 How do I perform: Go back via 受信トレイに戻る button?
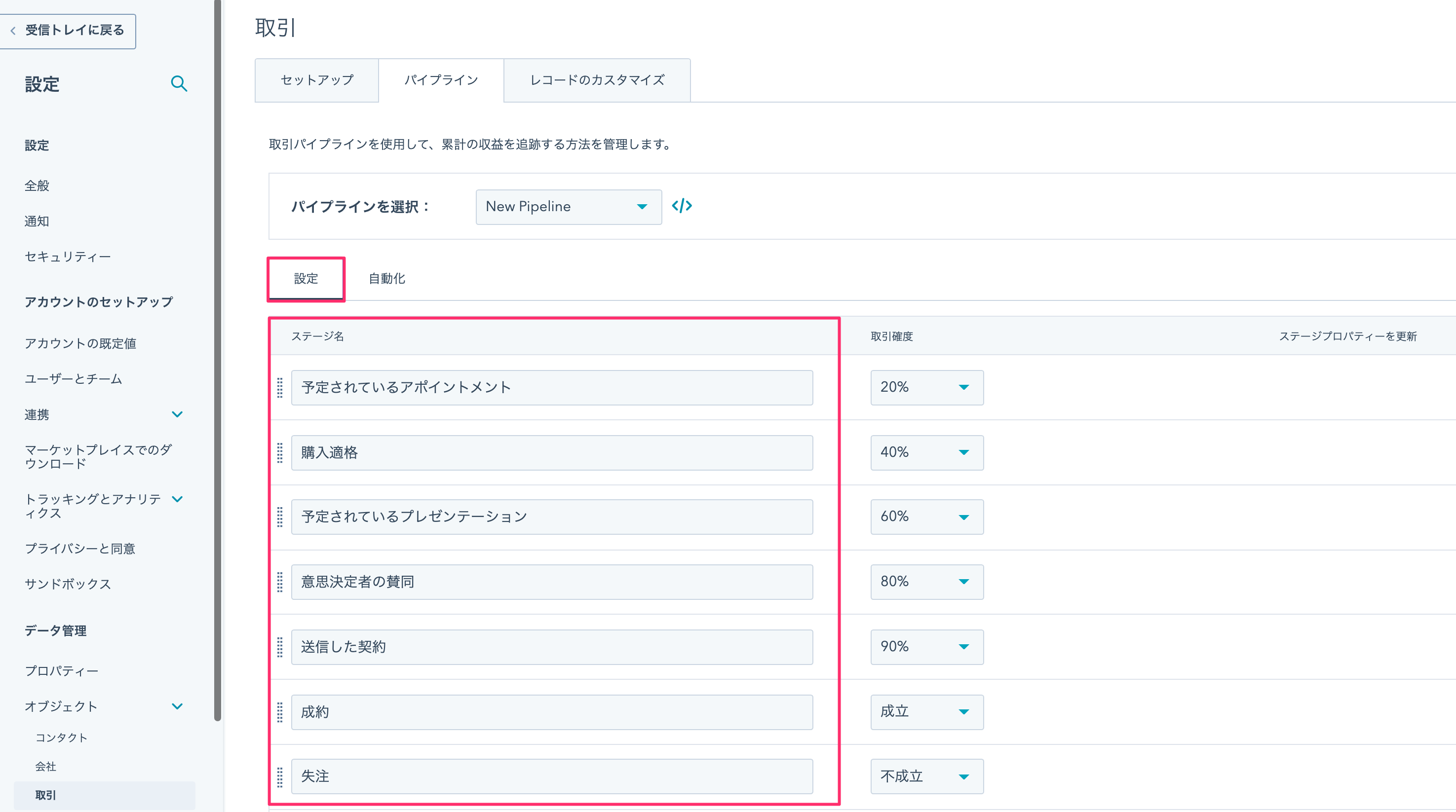click(x=67, y=31)
